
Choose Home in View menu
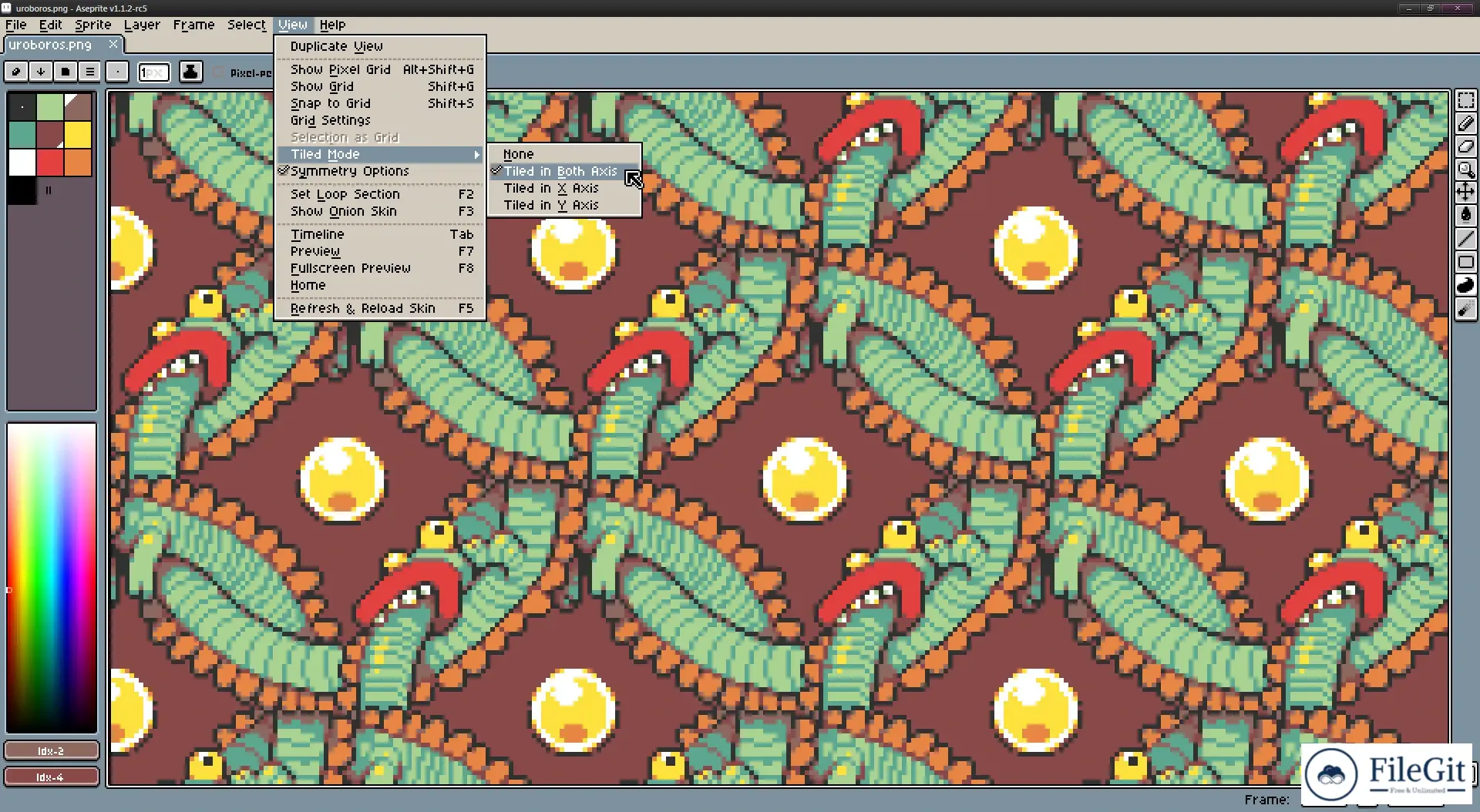tap(380, 285)
